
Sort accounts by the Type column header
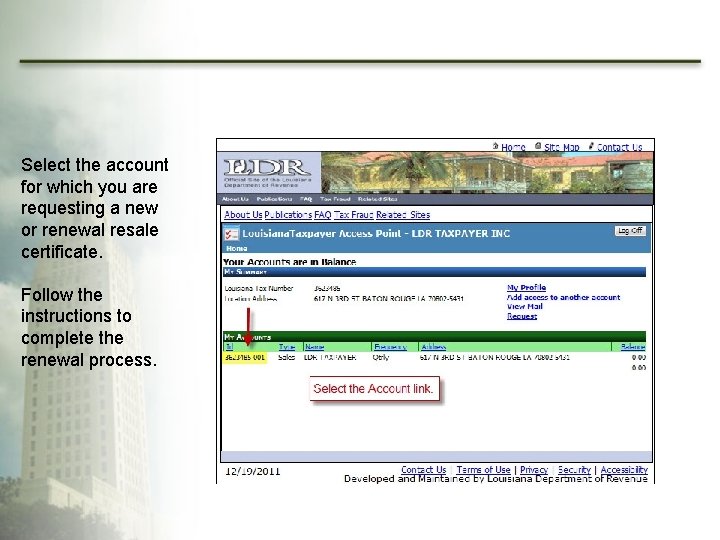tap(287, 347)
